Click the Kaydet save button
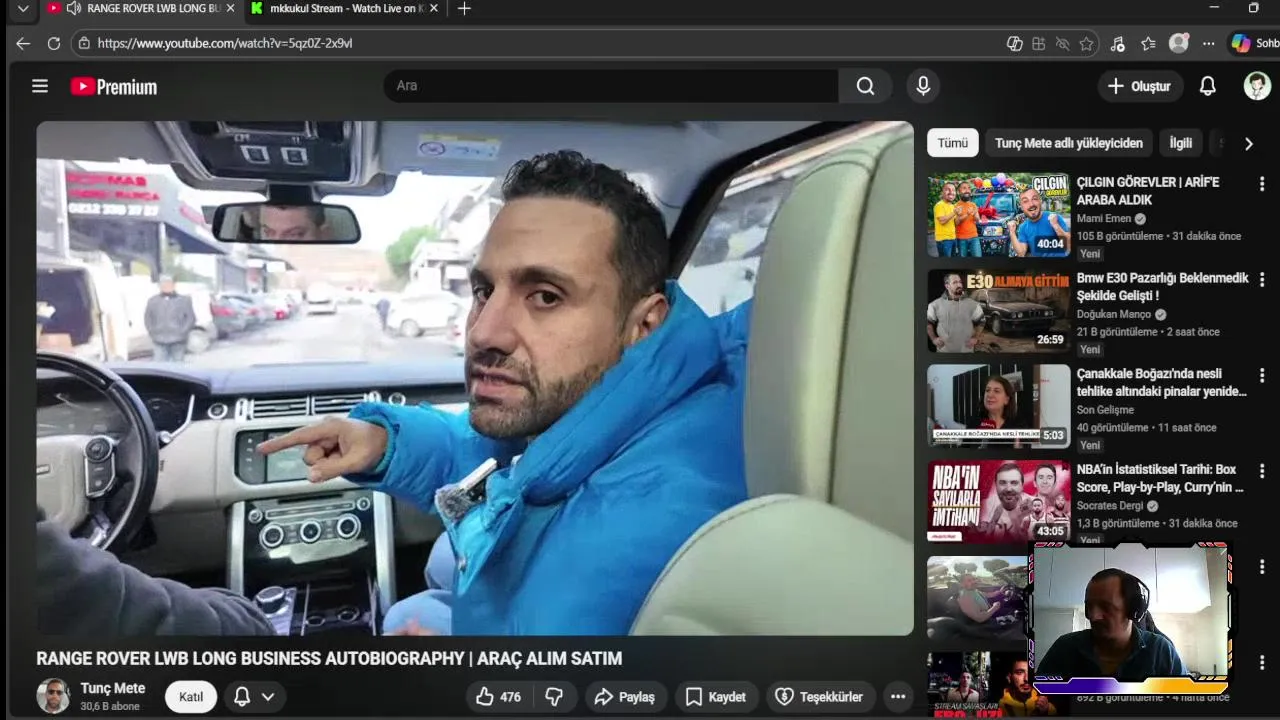This screenshot has height=720, width=1280. 716,697
